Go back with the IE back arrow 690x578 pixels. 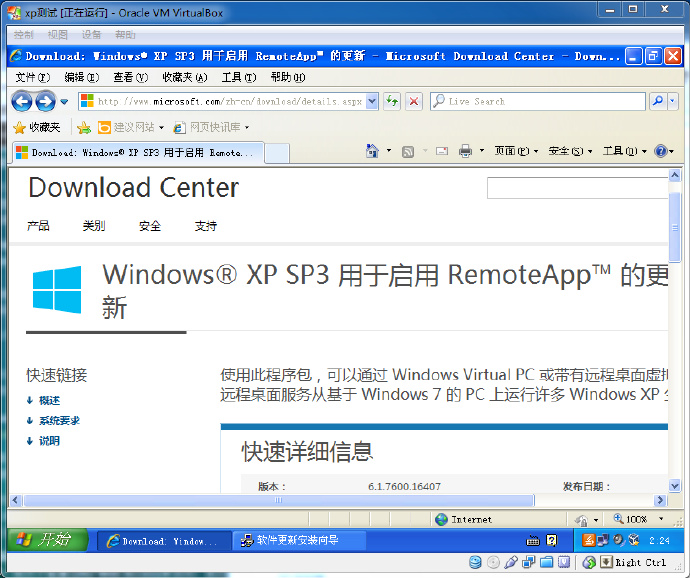22,102
